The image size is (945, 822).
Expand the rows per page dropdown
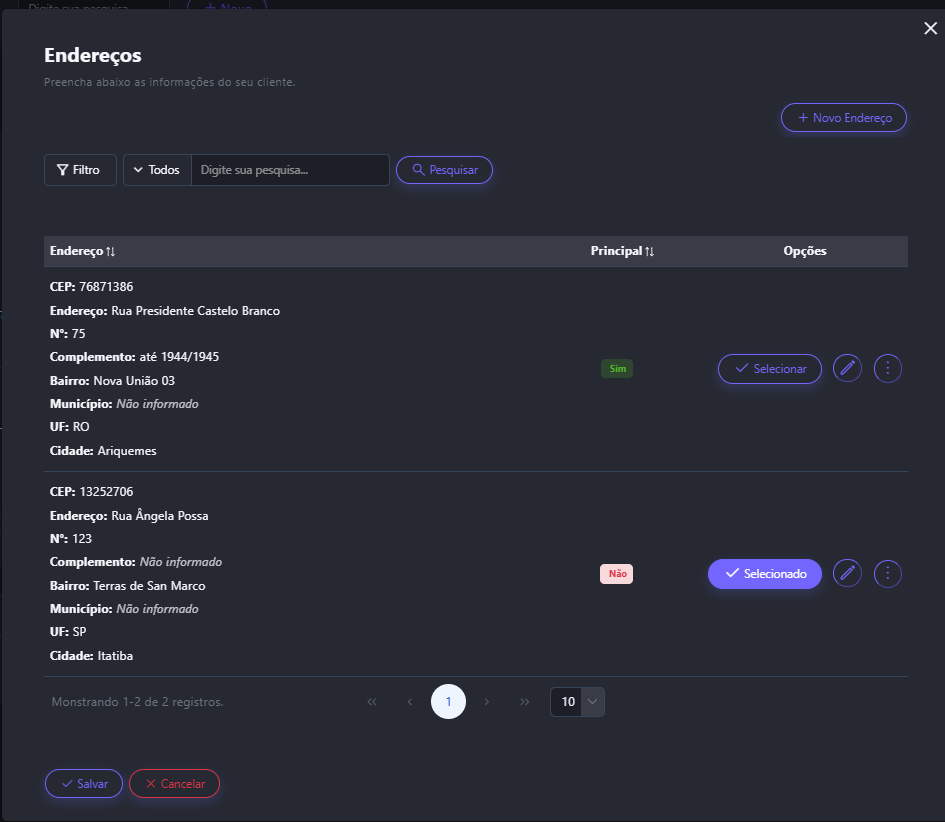[592, 702]
